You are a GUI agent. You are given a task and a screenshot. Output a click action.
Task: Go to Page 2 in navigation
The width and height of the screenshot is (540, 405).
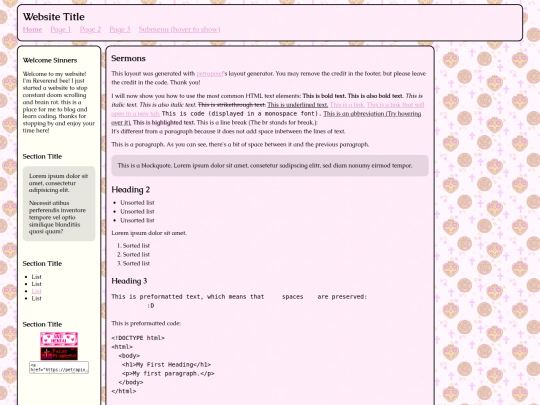[90, 30]
